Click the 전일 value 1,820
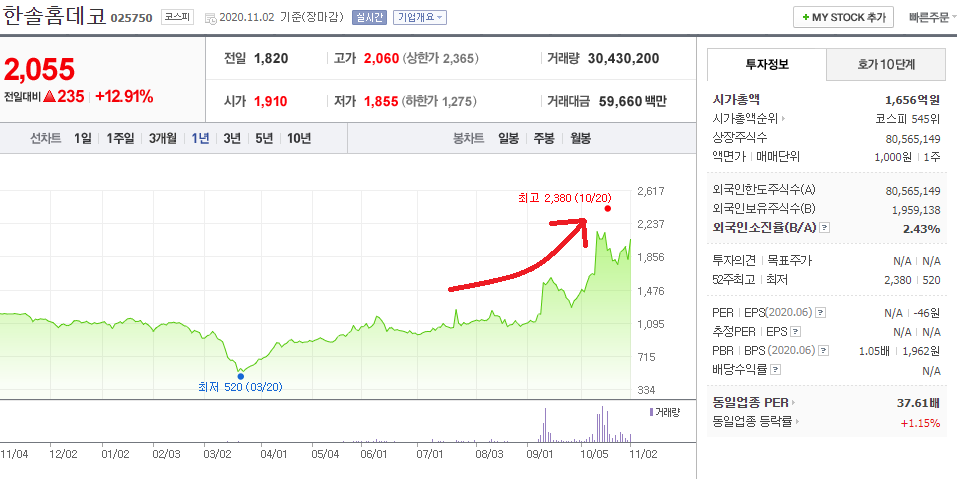This screenshot has width=960, height=479. coord(271,59)
